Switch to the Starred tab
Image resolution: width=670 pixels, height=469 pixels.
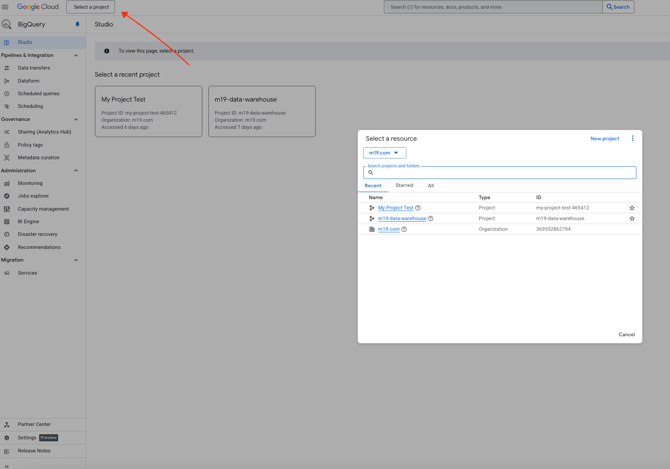pos(404,185)
